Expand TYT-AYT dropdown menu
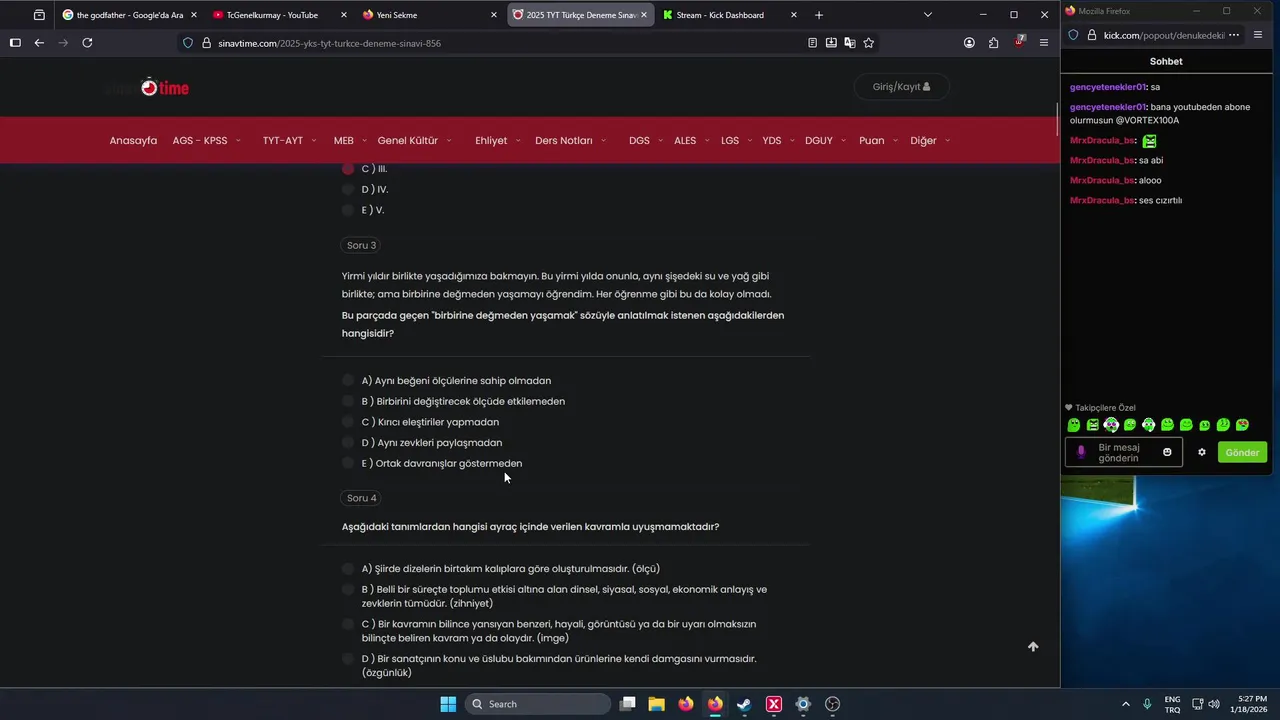1280x720 pixels. click(290, 141)
